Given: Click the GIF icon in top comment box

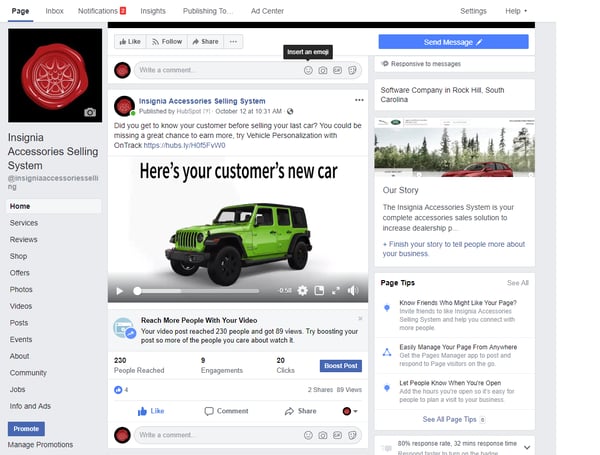Looking at the screenshot, I should 337,70.
